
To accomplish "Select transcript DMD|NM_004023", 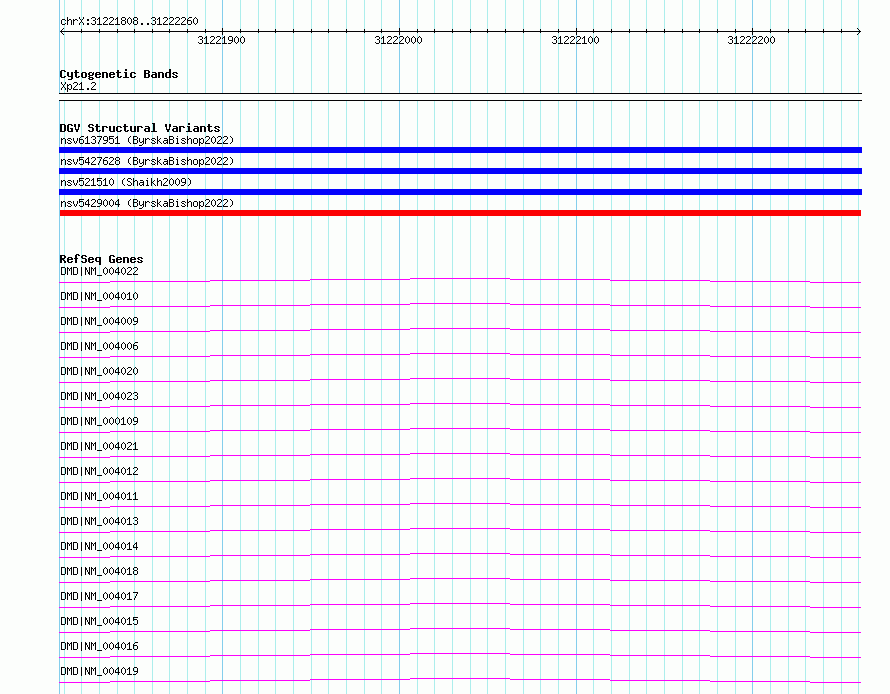I will (99, 396).
